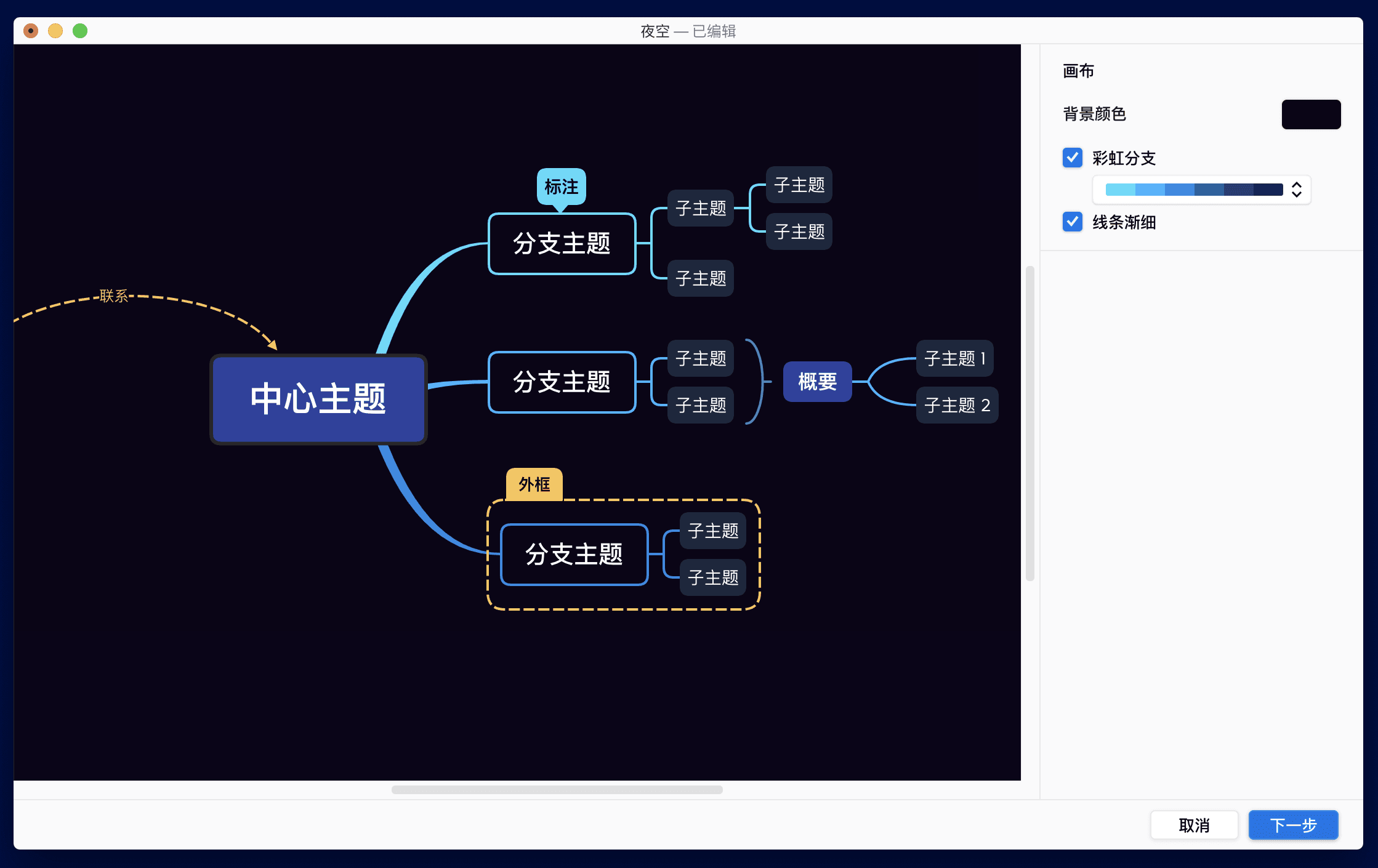This screenshot has height=868, width=1378.
Task: Click the horizontal scrollbar below the canvas
Action: [x=557, y=790]
